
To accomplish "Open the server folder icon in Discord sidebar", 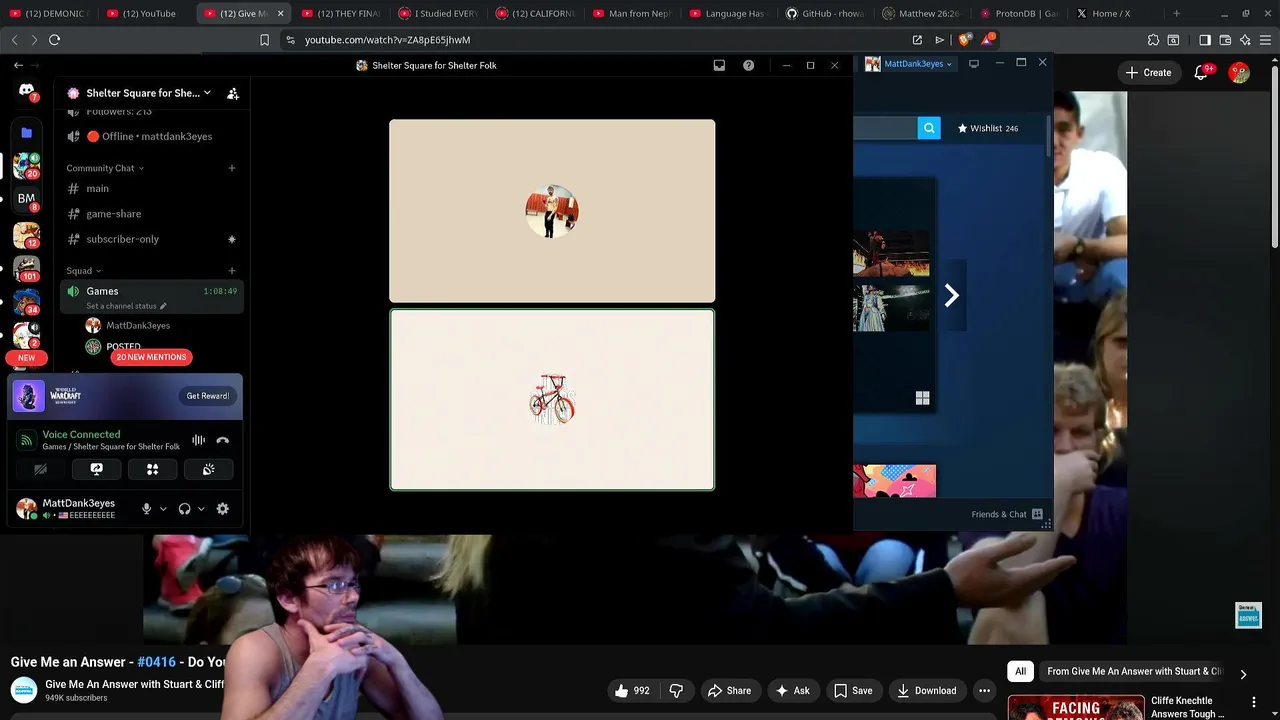I will (27, 132).
